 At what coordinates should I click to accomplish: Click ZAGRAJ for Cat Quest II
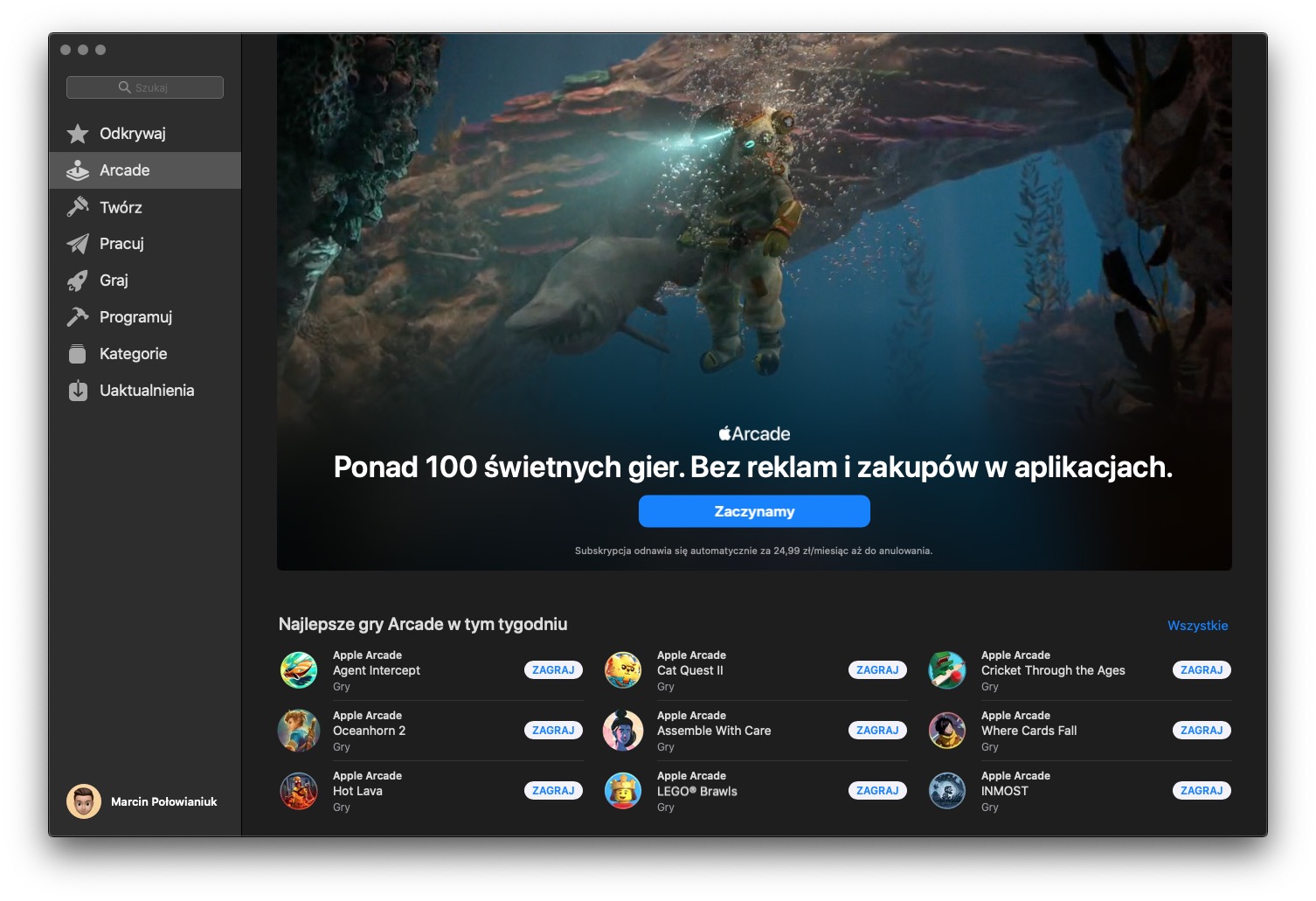[877, 670]
